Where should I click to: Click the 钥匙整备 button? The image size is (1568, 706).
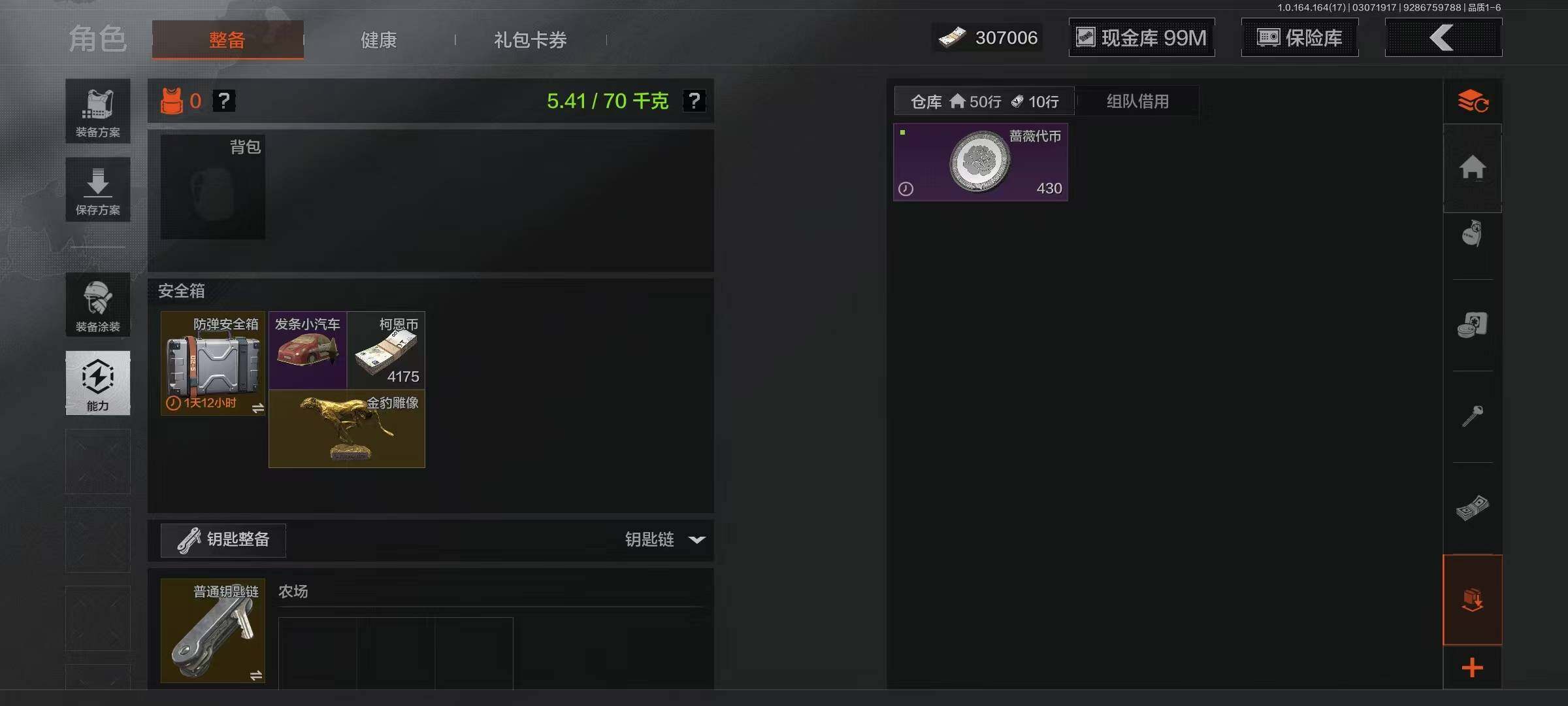223,540
